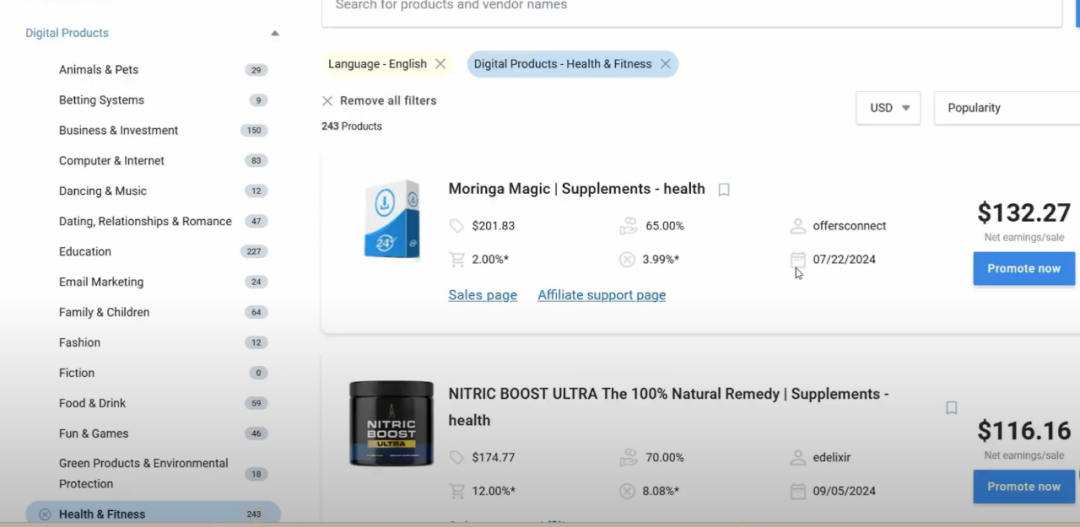This screenshot has width=1080, height=527.
Task: Click the X icon beside Remove all filters
Action: tap(327, 101)
